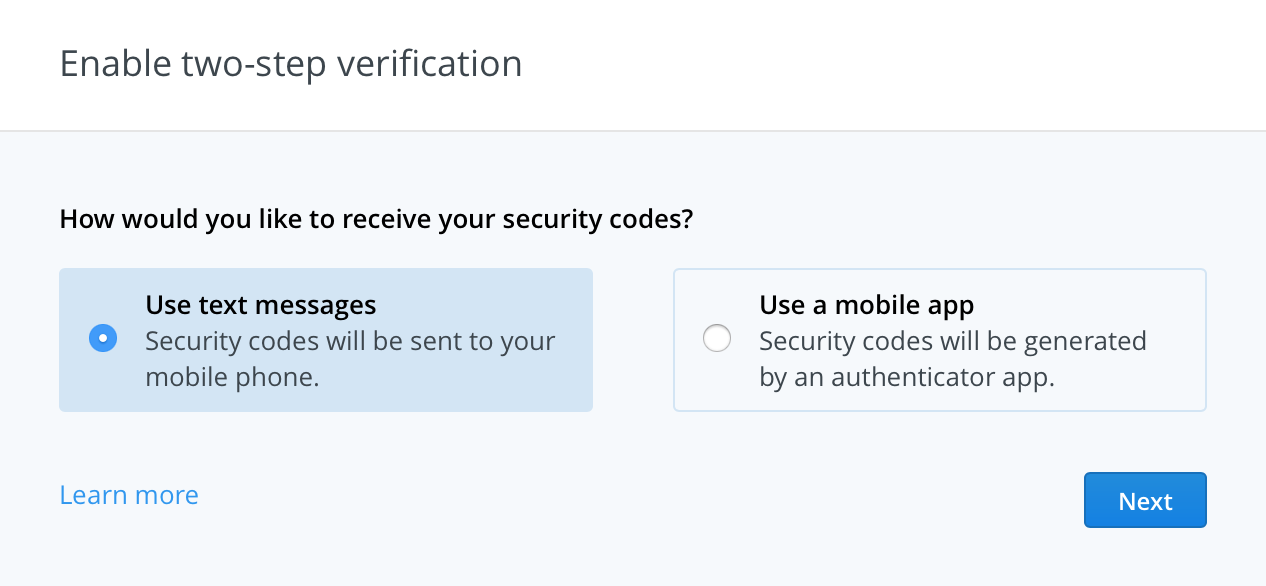Select the 'Use text messages' radio button
This screenshot has width=1266, height=586.
coord(103,338)
